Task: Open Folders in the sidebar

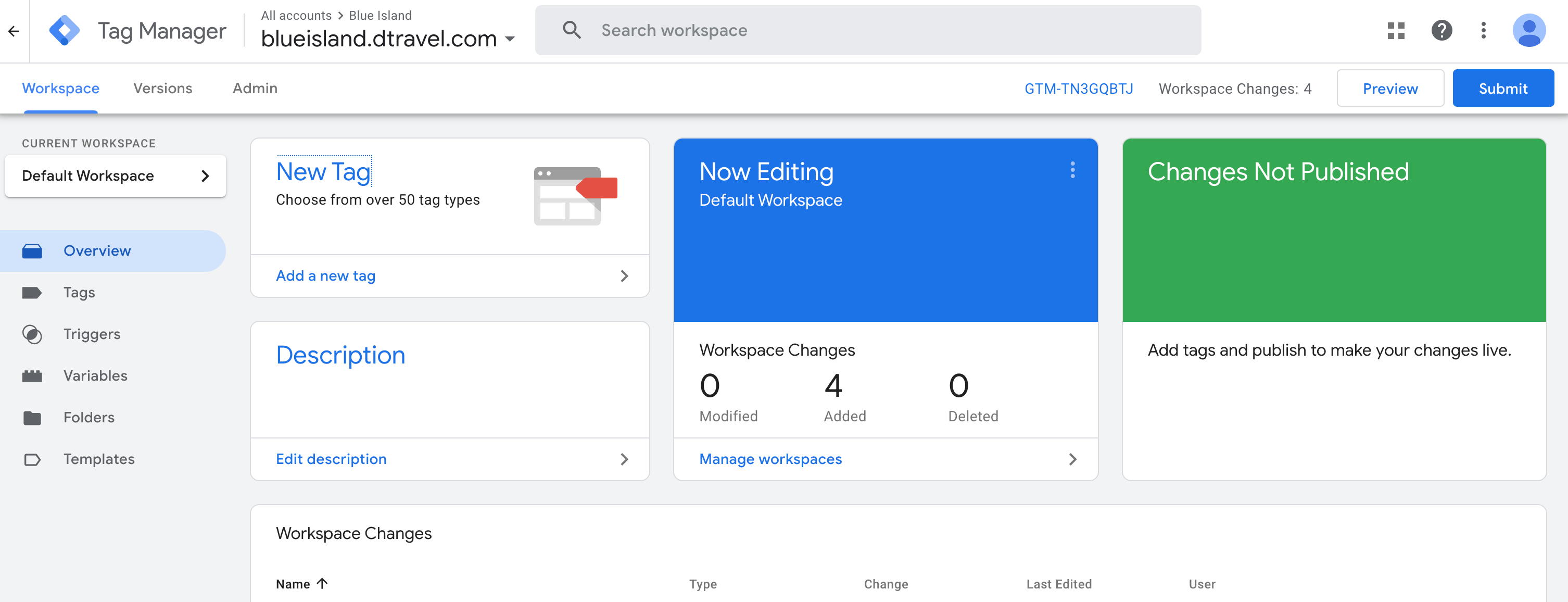Action: tap(112, 418)
